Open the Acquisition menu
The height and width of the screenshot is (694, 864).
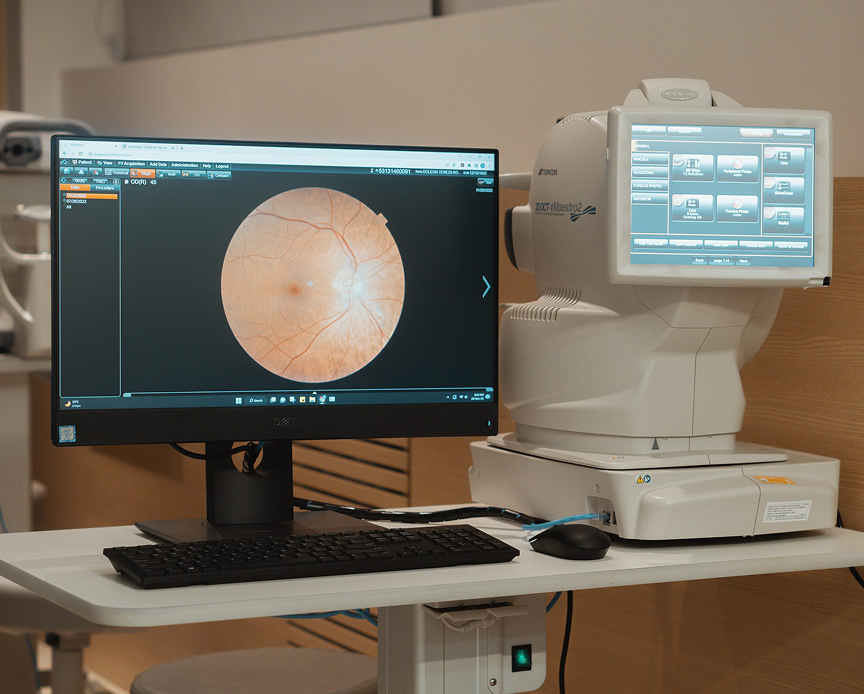coord(131,163)
